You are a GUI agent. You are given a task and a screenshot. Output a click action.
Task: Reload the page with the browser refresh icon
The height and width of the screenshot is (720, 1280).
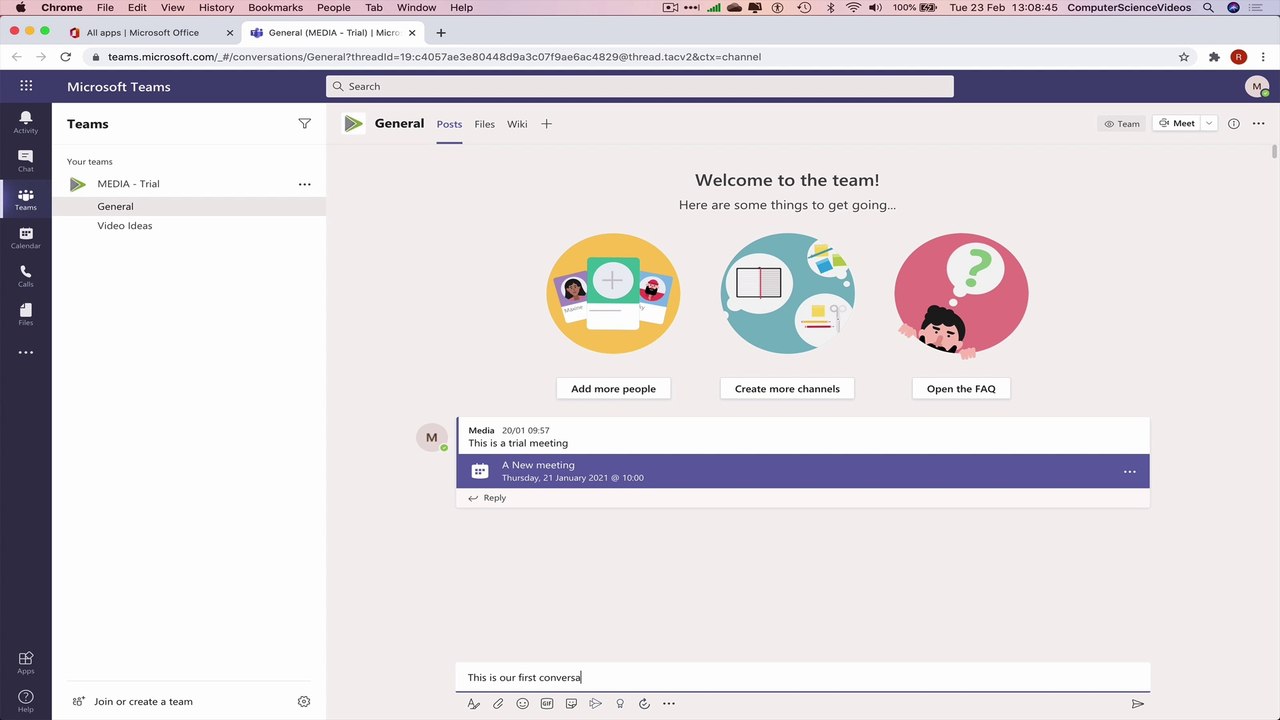pyautogui.click(x=66, y=57)
